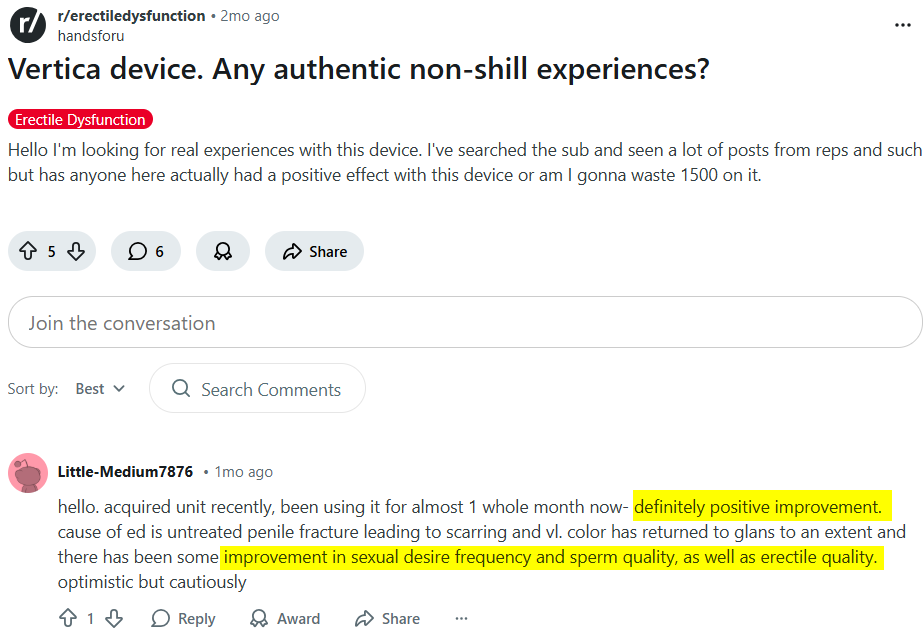Screen dimensions: 923x644
Task: Open the r/erectiledysfunction subreddit link
Action: tap(132, 16)
